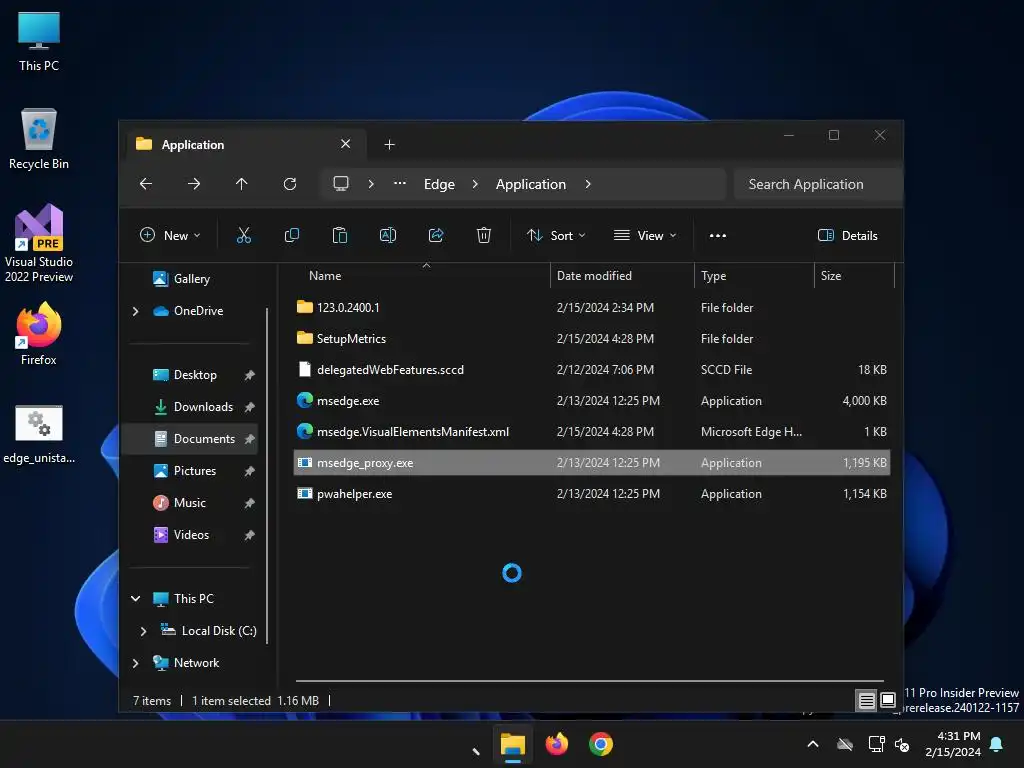The image size is (1024, 768).
Task: Unpin Pictures using its pin icon
Action: [x=249, y=472]
